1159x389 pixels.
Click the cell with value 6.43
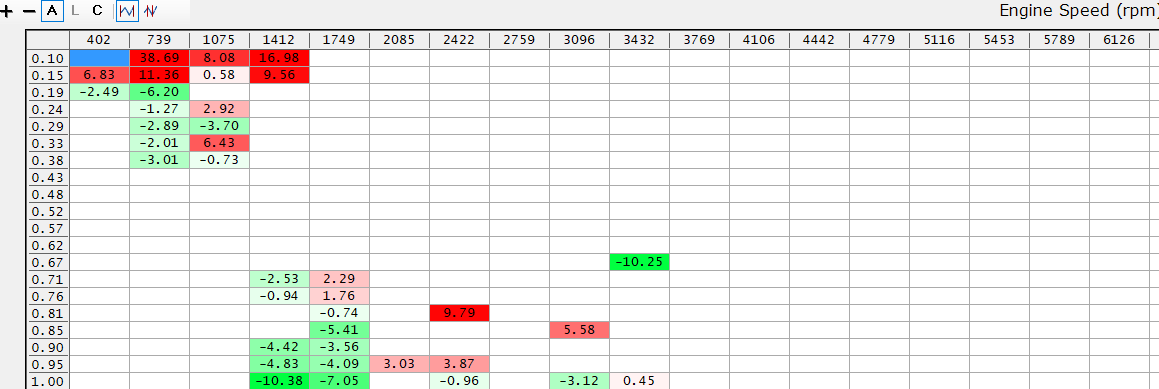220,143
